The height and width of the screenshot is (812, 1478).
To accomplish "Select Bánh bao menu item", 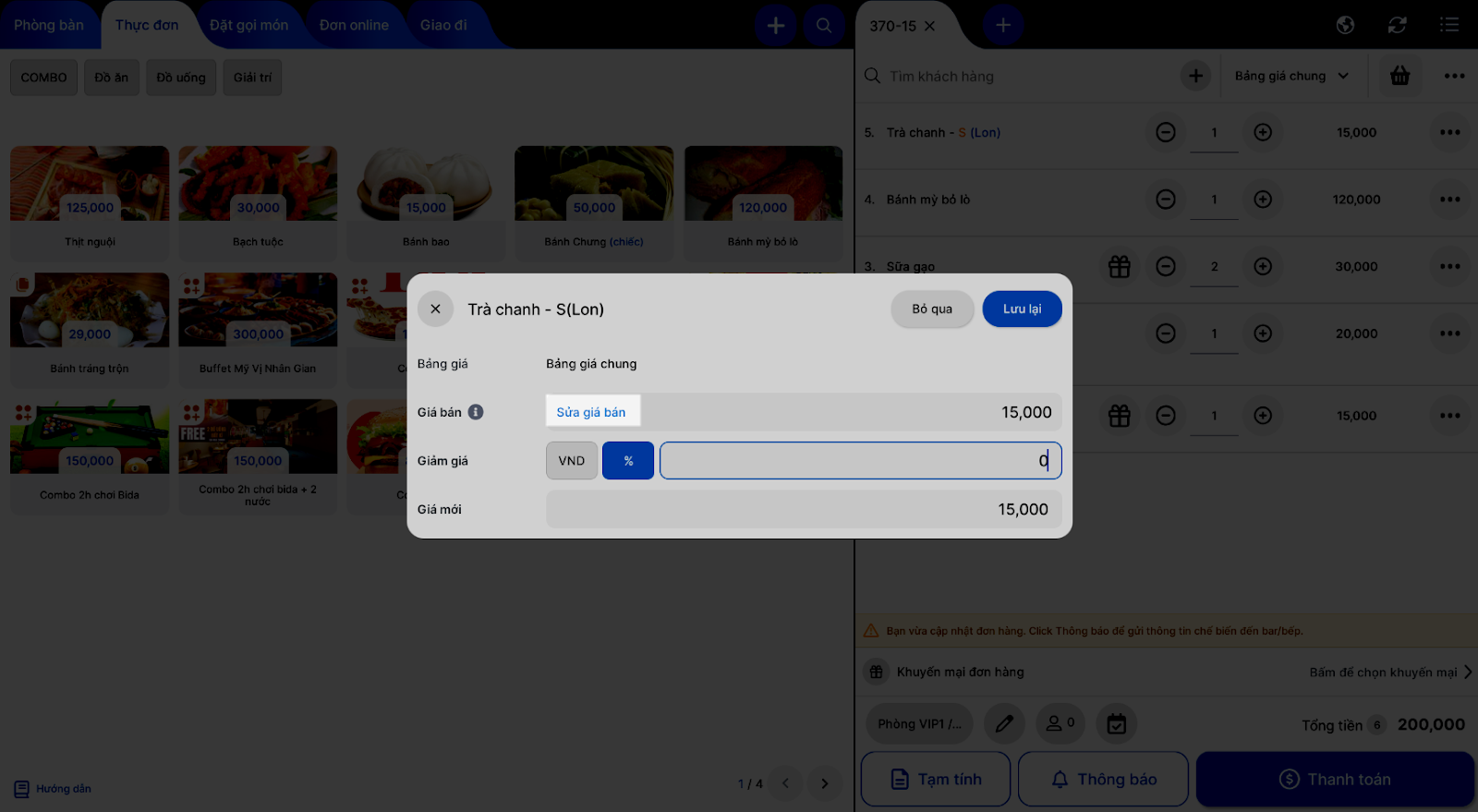I will click(x=426, y=203).
